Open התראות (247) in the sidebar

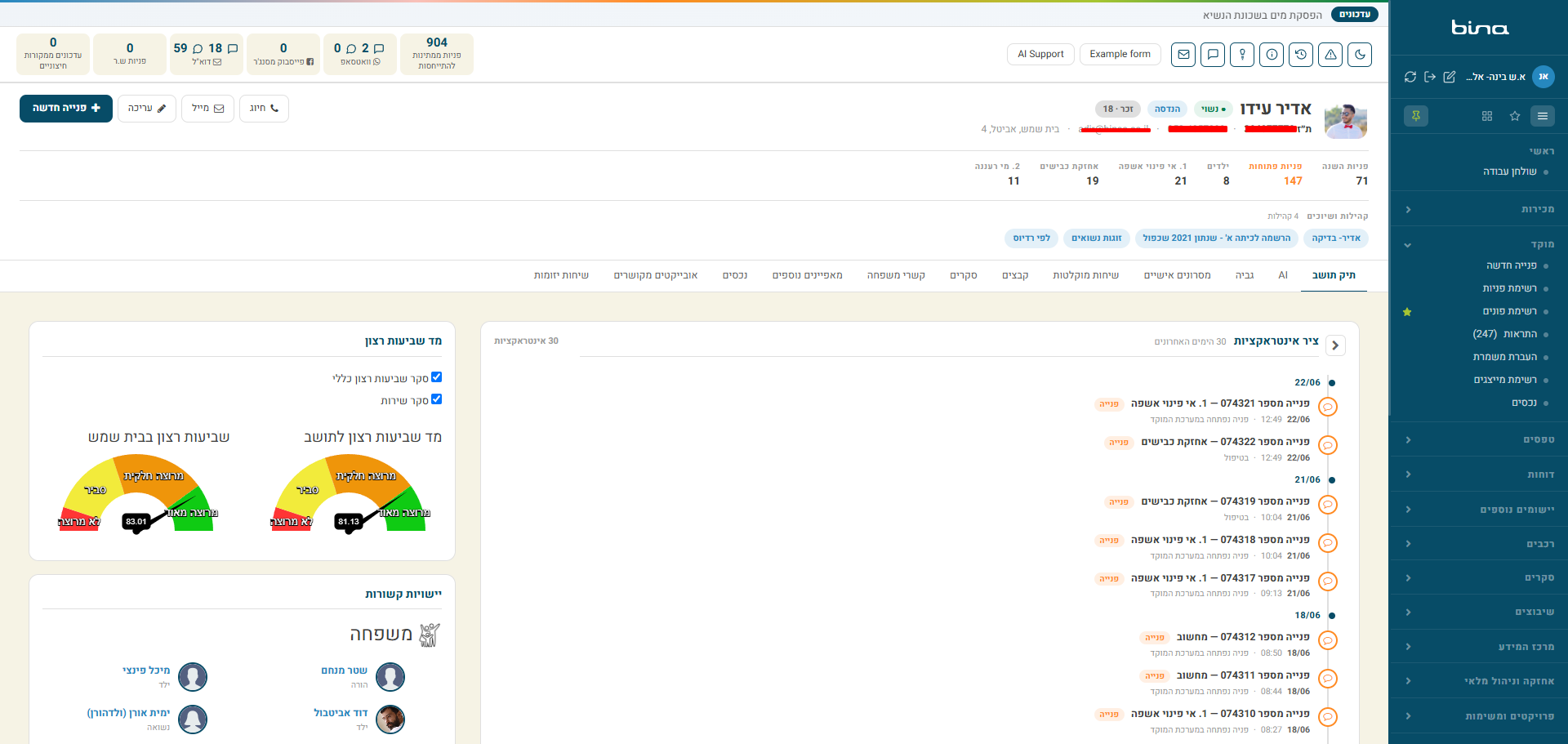click(1505, 334)
